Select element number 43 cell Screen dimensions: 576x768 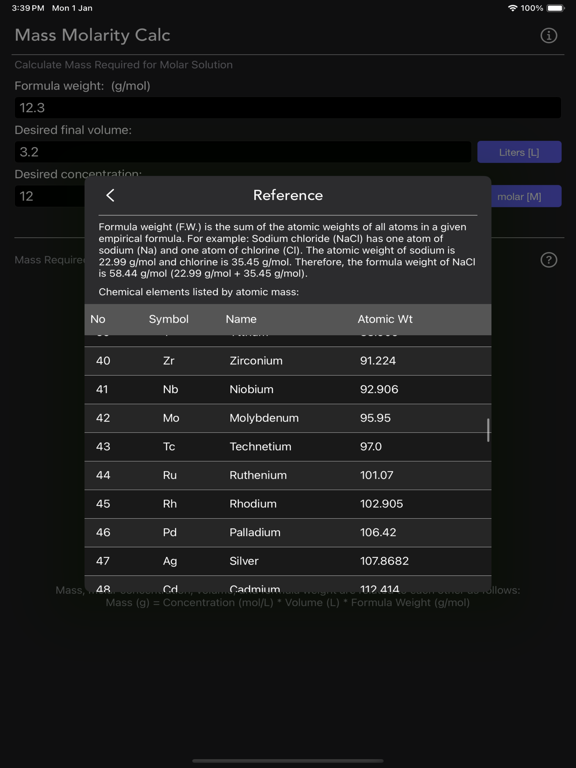tap(103, 446)
